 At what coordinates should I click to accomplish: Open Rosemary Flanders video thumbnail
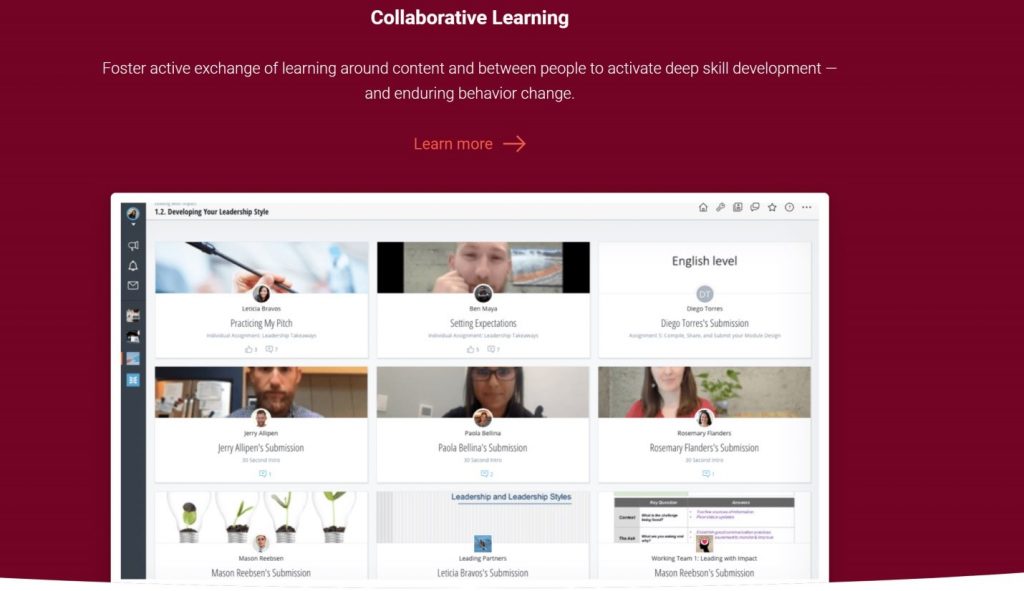point(705,392)
